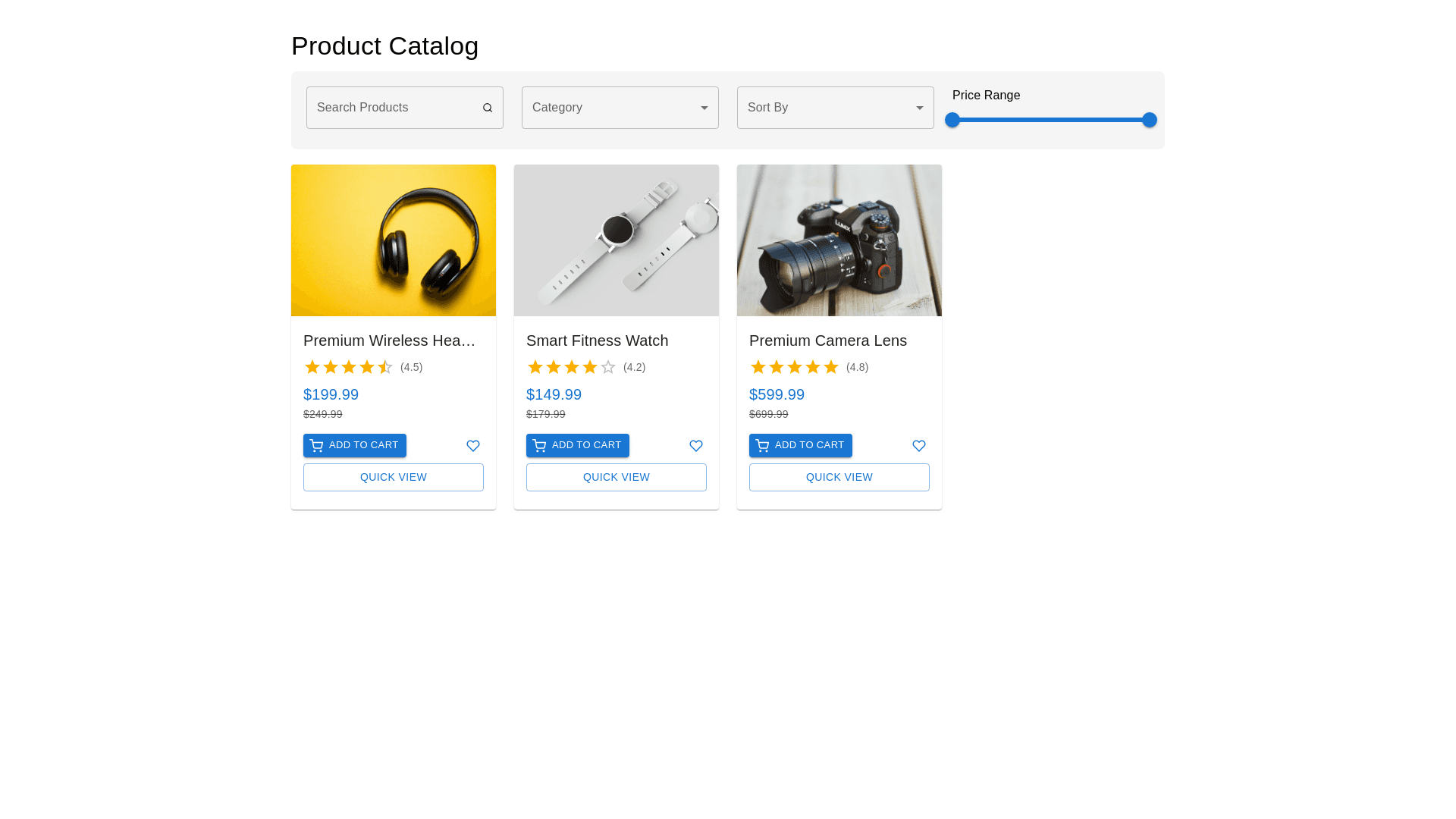The image size is (1456, 819).
Task: Open Quick View for Premium Camera Lens
Action: 839,478
